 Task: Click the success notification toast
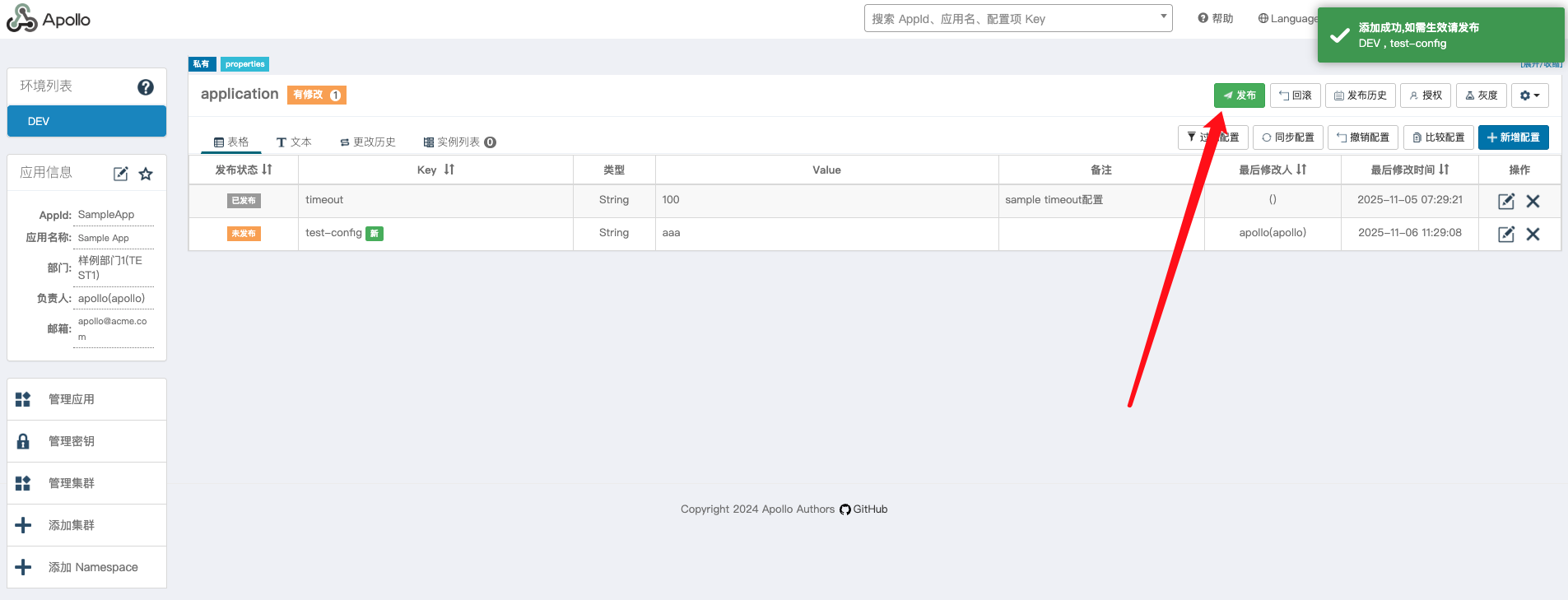coord(1440,35)
